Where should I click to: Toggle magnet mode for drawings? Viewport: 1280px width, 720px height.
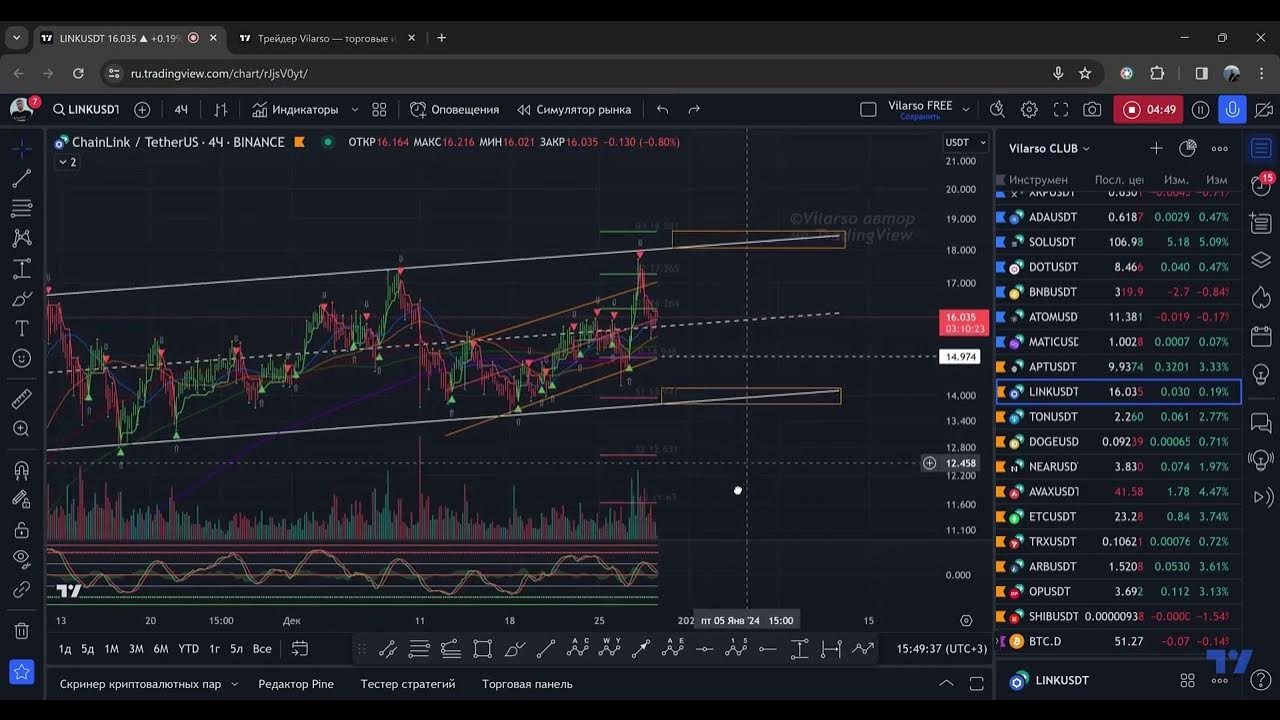(x=21, y=471)
